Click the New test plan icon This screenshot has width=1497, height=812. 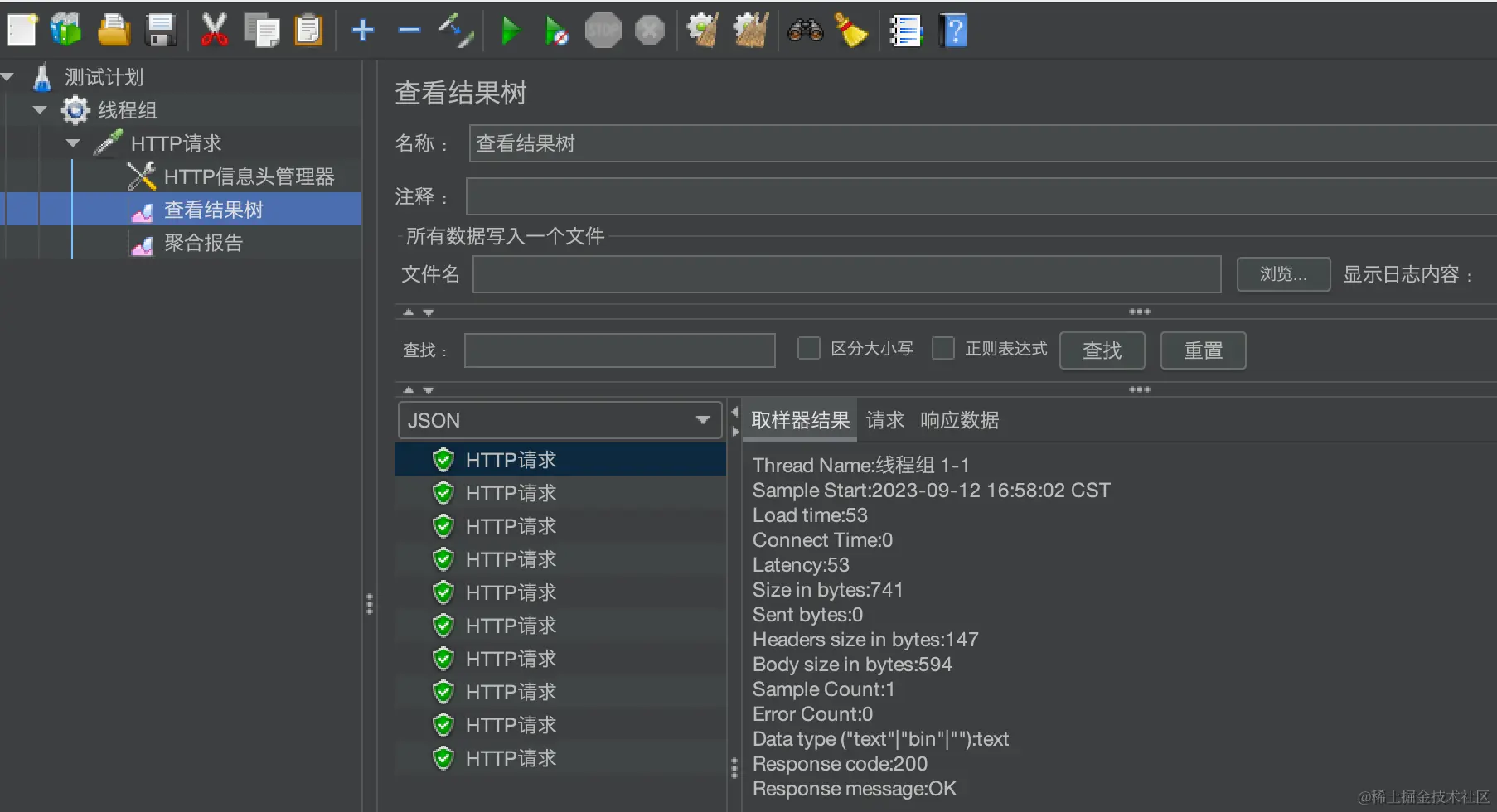(x=22, y=31)
